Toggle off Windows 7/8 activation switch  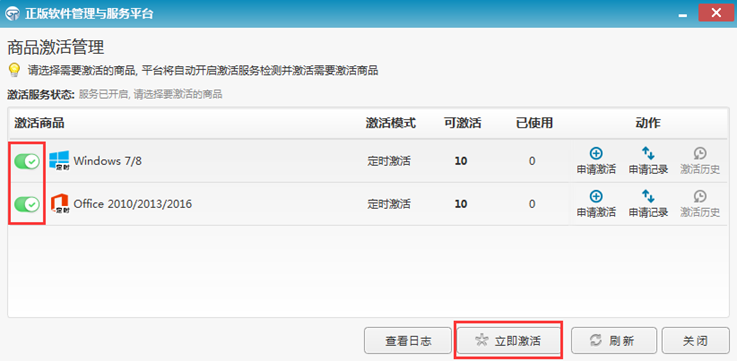click(27, 162)
